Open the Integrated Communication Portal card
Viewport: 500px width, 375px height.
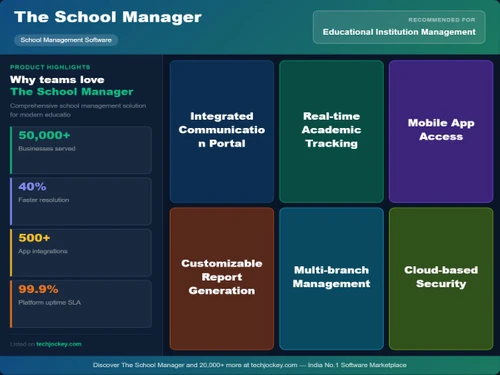coord(222,131)
